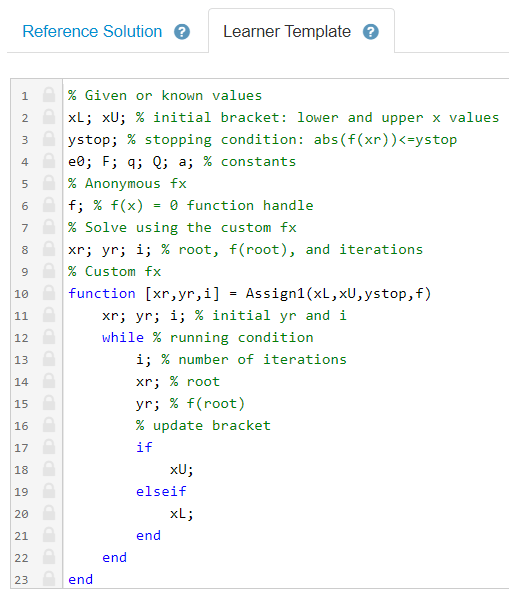This screenshot has height=595, width=509.
Task: Click line number 10 in the gutter
Action: point(21,294)
